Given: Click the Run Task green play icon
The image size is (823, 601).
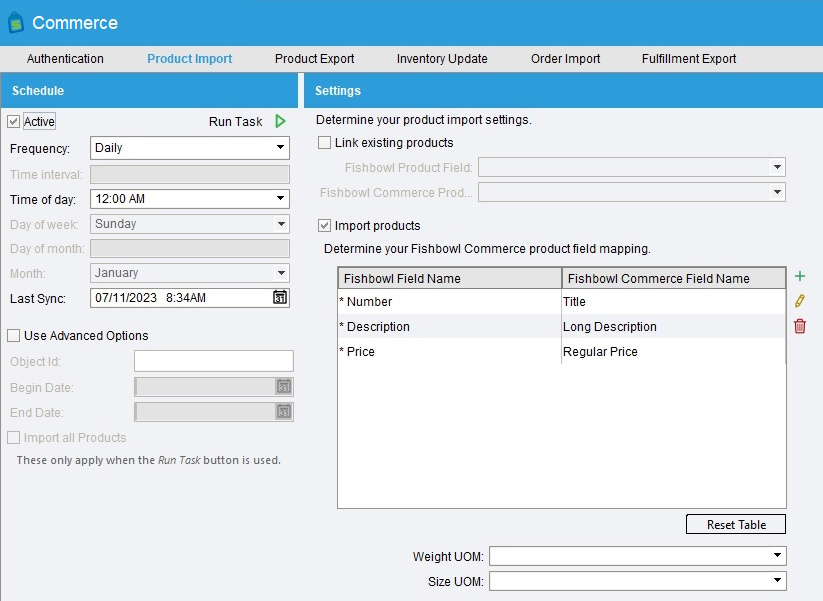Looking at the screenshot, I should click(280, 121).
